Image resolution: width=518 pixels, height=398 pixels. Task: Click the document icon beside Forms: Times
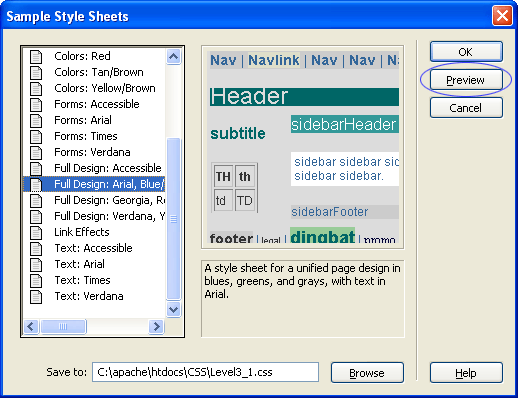(x=36, y=136)
